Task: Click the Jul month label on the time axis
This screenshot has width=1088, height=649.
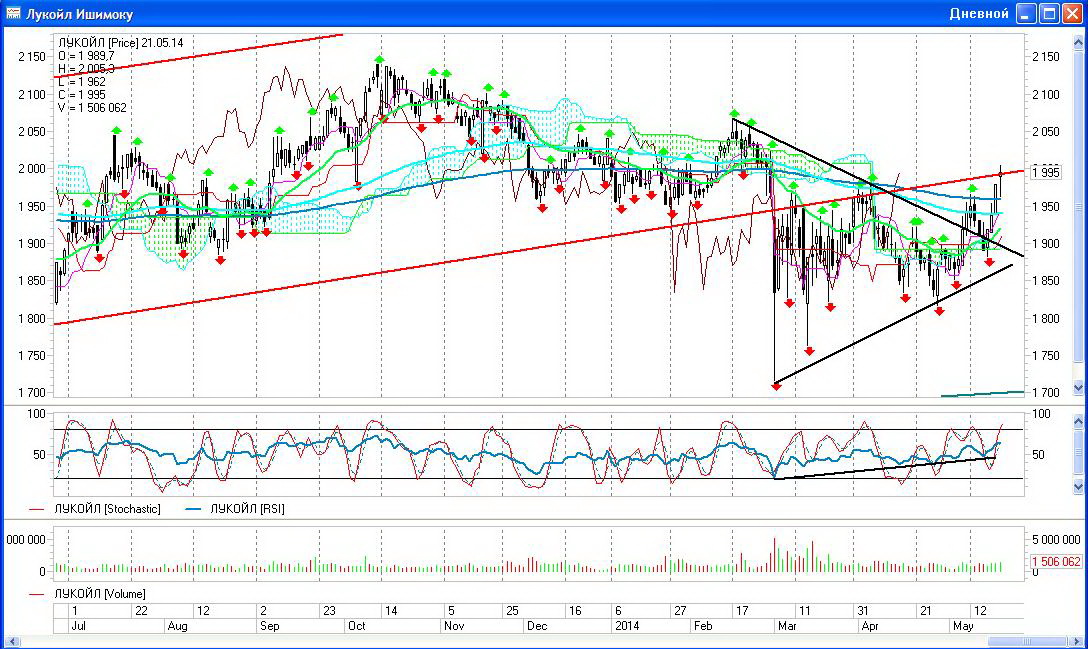Action: point(79,626)
